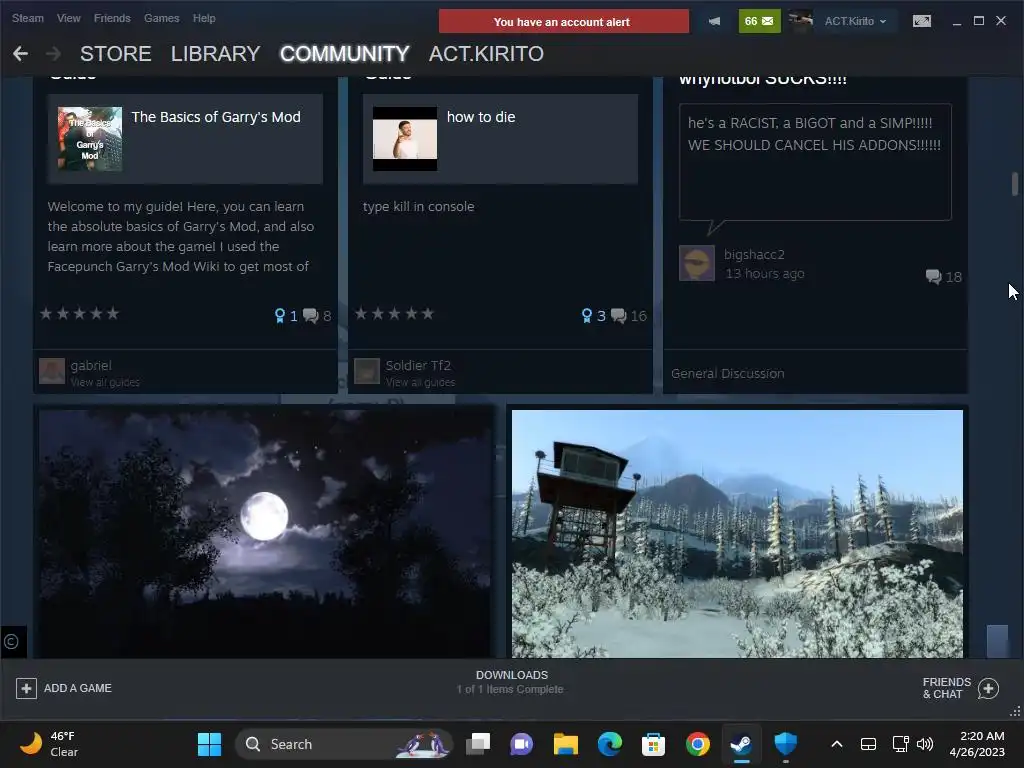Viewport: 1024px width, 768px height.
Task: View all guides by Soldier Tf2
Action: [421, 382]
